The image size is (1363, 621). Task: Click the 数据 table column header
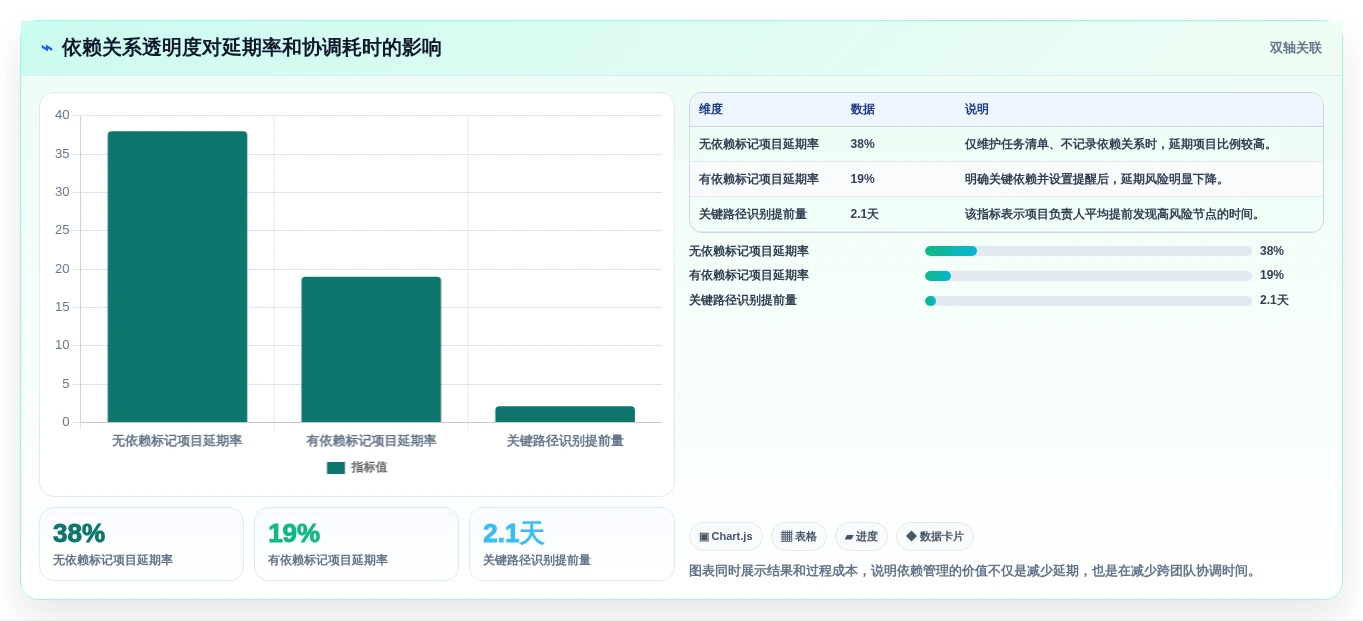[x=862, y=109]
